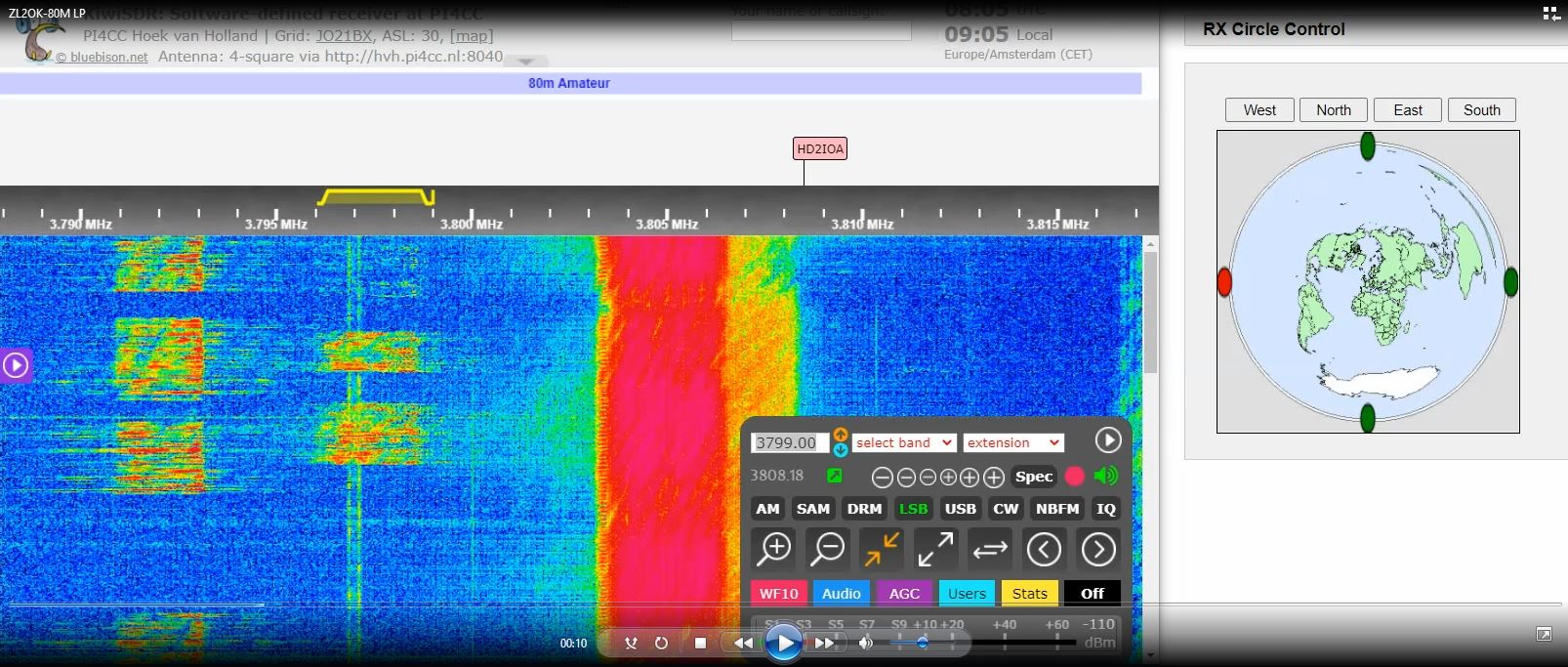
Task: Click the South button in RX Circle Control
Action: click(x=1482, y=110)
